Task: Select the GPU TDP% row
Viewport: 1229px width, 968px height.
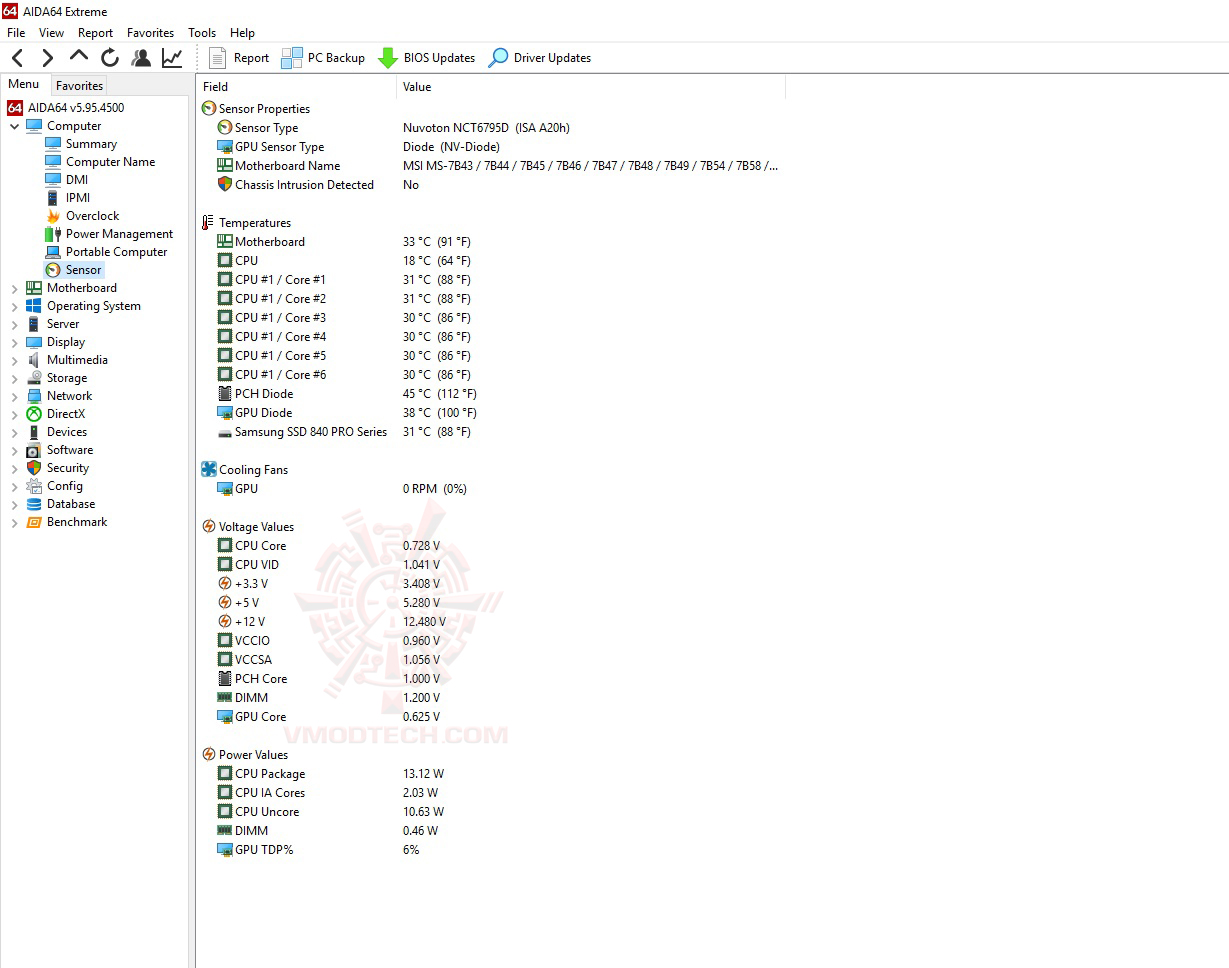Action: click(491, 850)
